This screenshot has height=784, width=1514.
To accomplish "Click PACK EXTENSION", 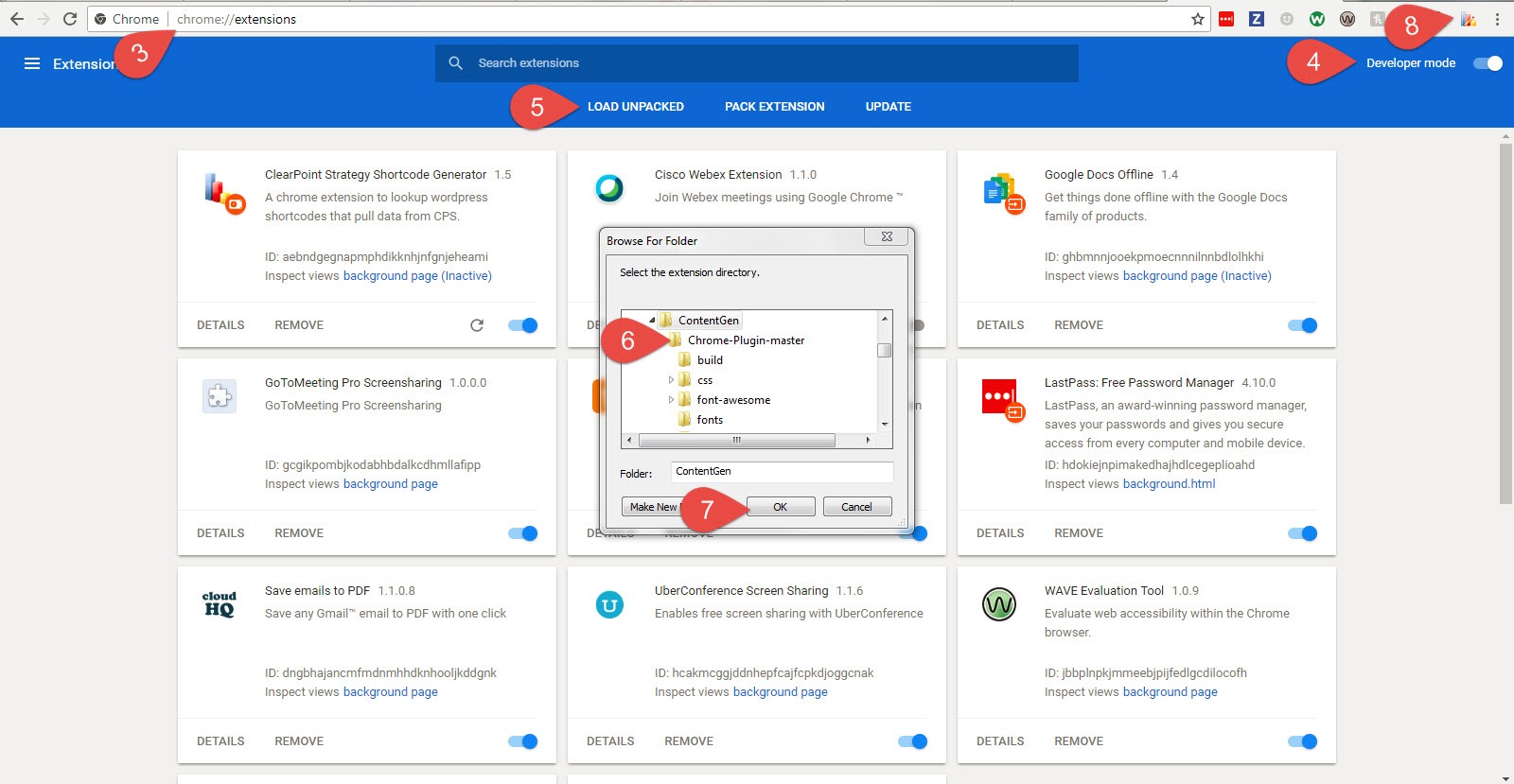I will pos(775,107).
